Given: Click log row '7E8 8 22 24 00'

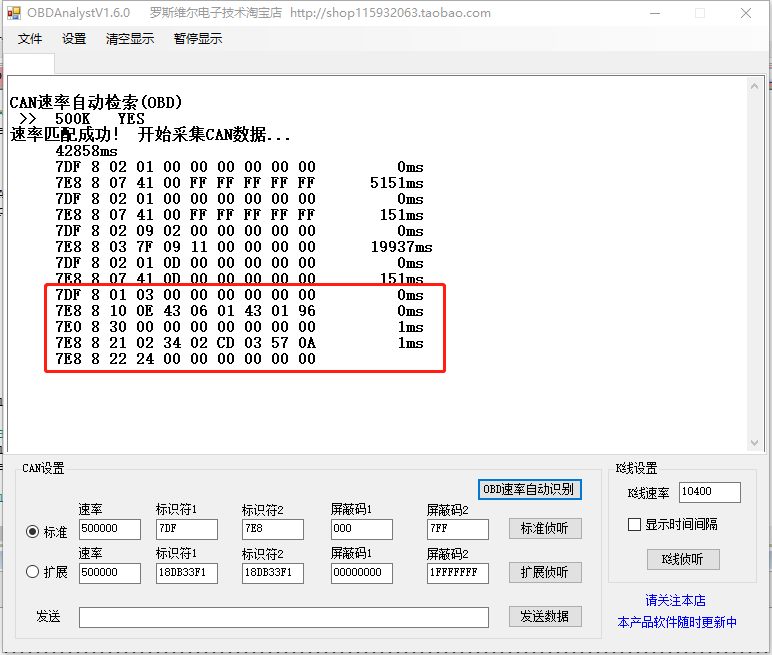Looking at the screenshot, I should pyautogui.click(x=186, y=359).
